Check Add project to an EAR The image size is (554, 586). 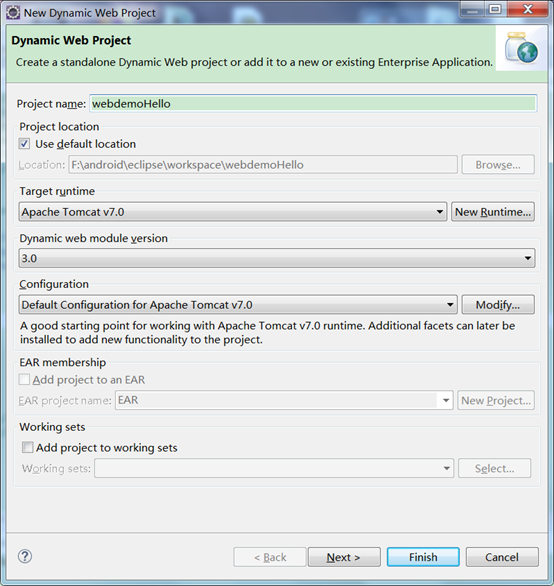24,380
